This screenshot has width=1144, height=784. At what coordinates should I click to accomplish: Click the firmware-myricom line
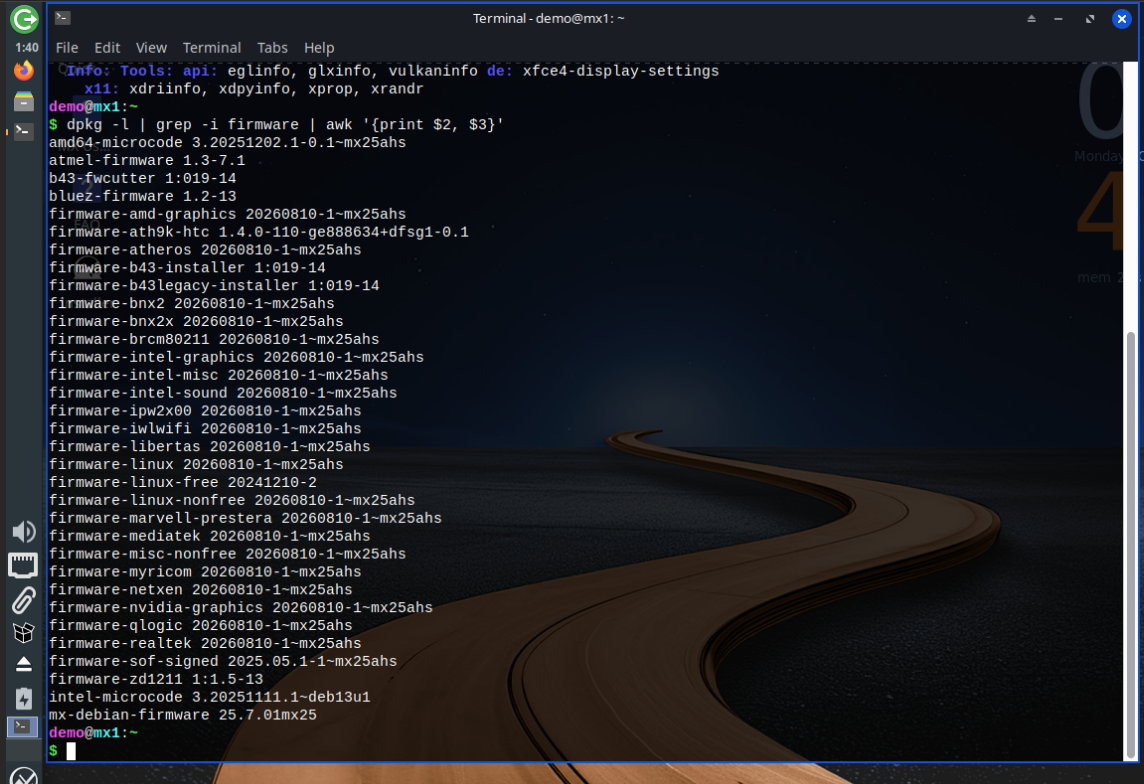click(x=205, y=572)
